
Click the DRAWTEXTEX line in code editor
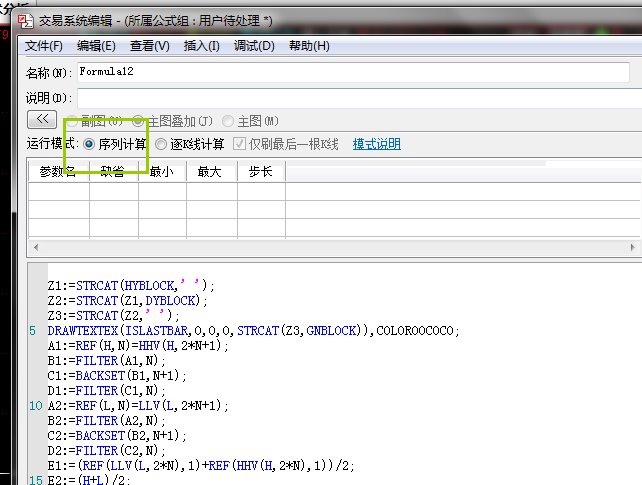tap(250, 331)
